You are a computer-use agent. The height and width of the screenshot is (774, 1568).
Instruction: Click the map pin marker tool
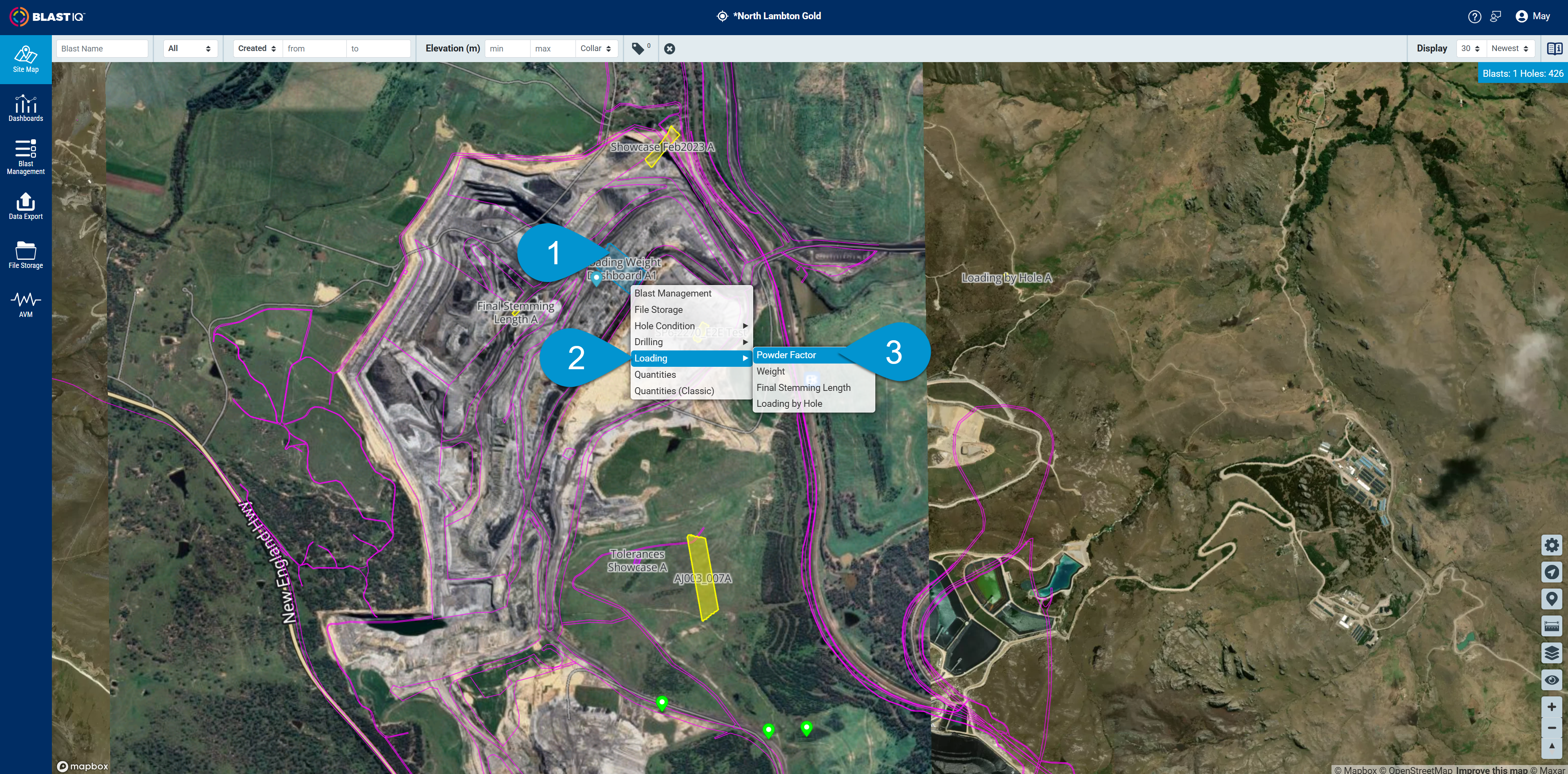pyautogui.click(x=1552, y=599)
